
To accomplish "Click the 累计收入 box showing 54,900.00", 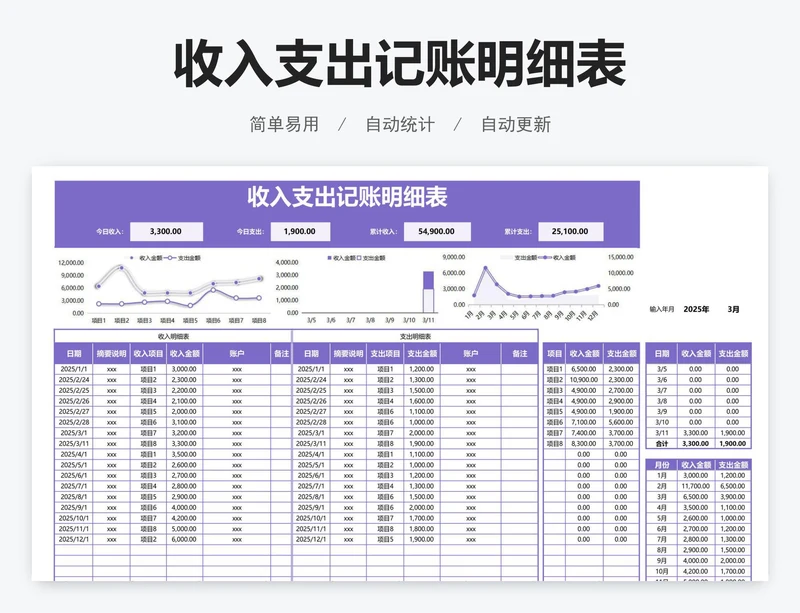I will 437,231.
